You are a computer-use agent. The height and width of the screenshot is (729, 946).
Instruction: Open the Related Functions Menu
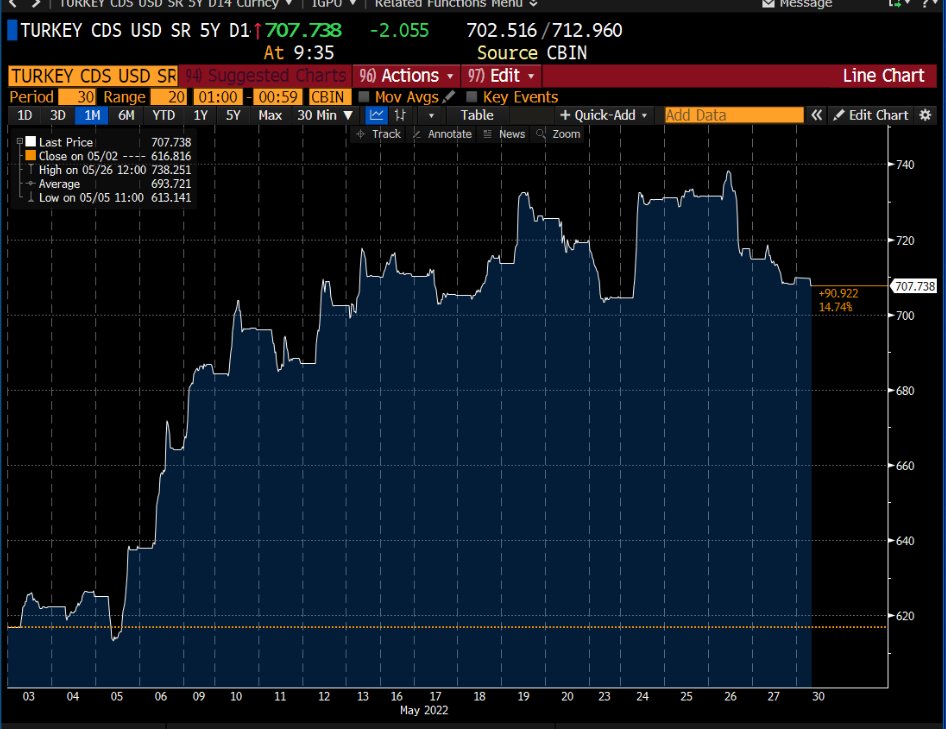(456, 4)
